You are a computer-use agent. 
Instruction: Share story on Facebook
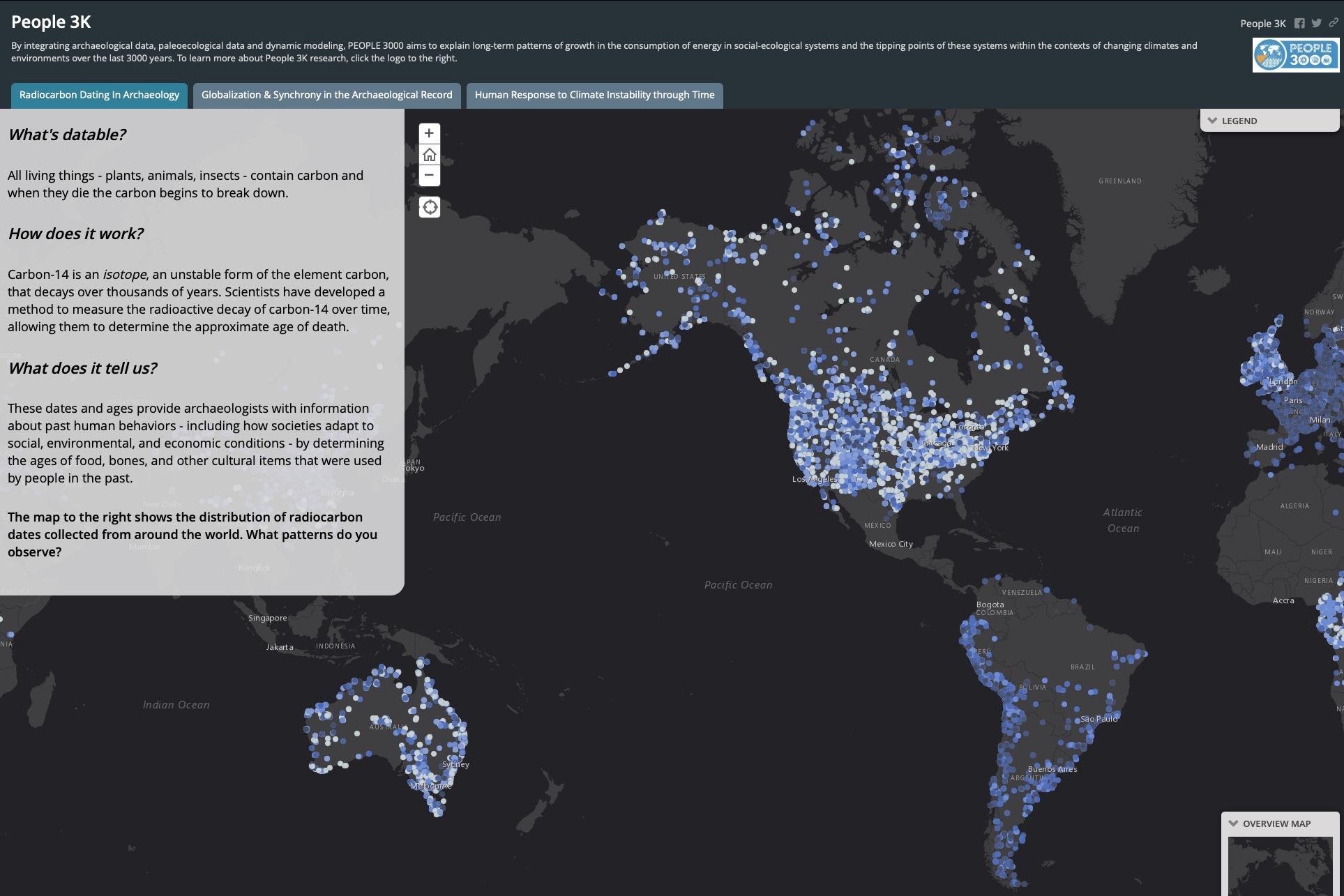tap(1299, 23)
